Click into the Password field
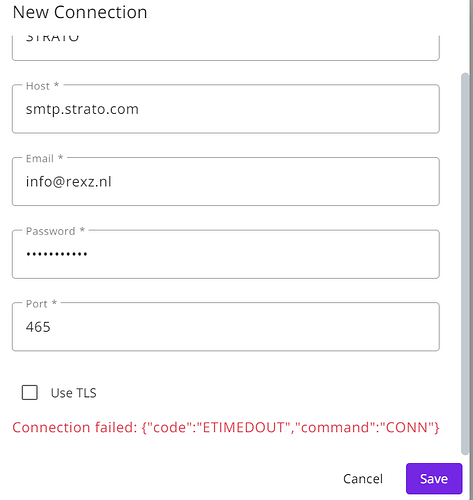Viewport: 473px width, 500px height. pyautogui.click(x=226, y=254)
